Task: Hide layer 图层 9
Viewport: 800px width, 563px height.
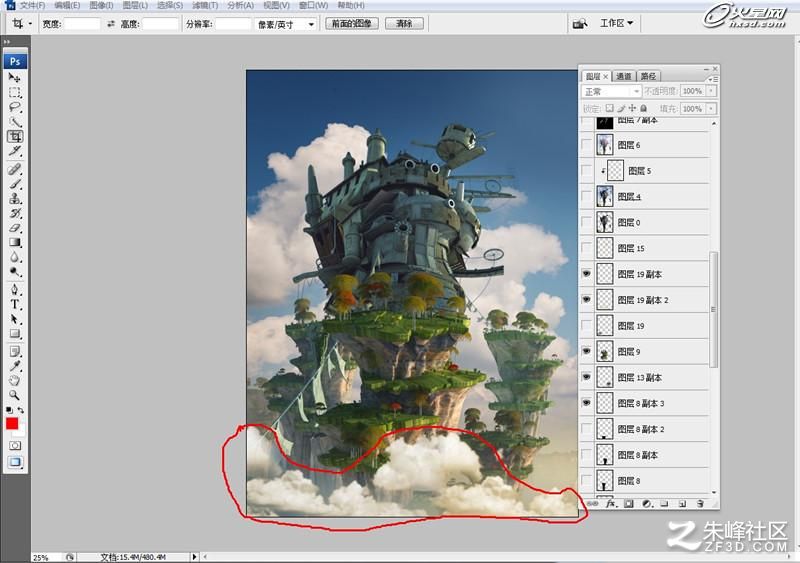Action: pos(587,352)
